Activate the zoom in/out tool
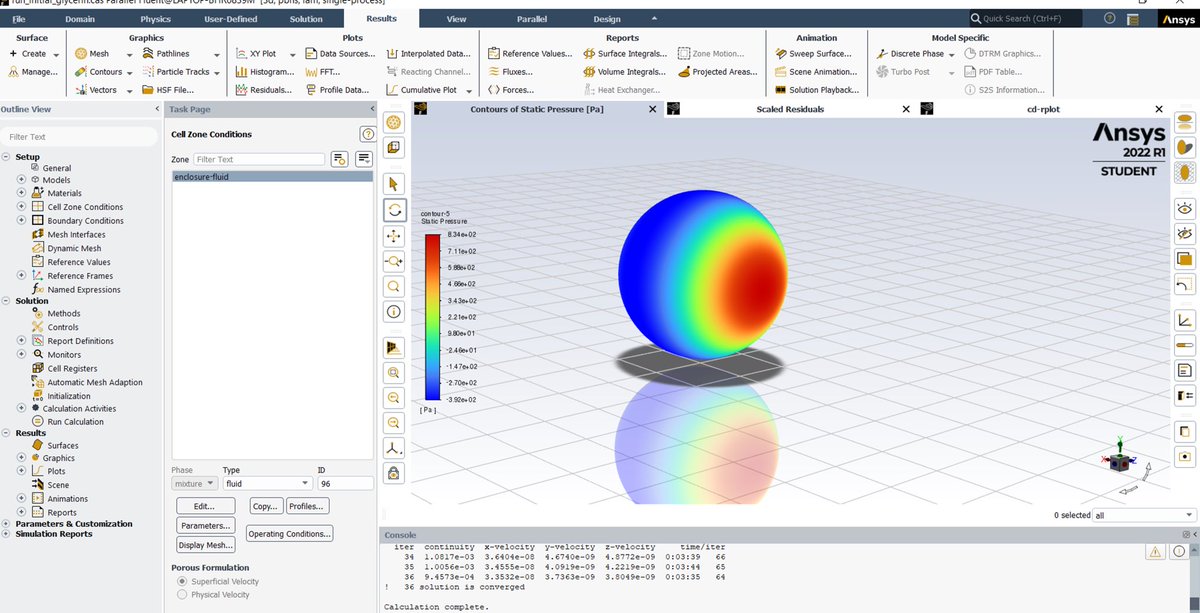 coord(394,261)
